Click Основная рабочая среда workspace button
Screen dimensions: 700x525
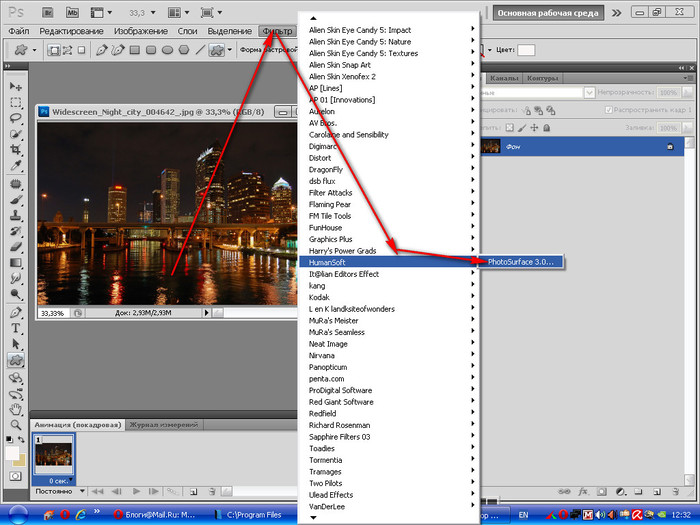coord(548,13)
